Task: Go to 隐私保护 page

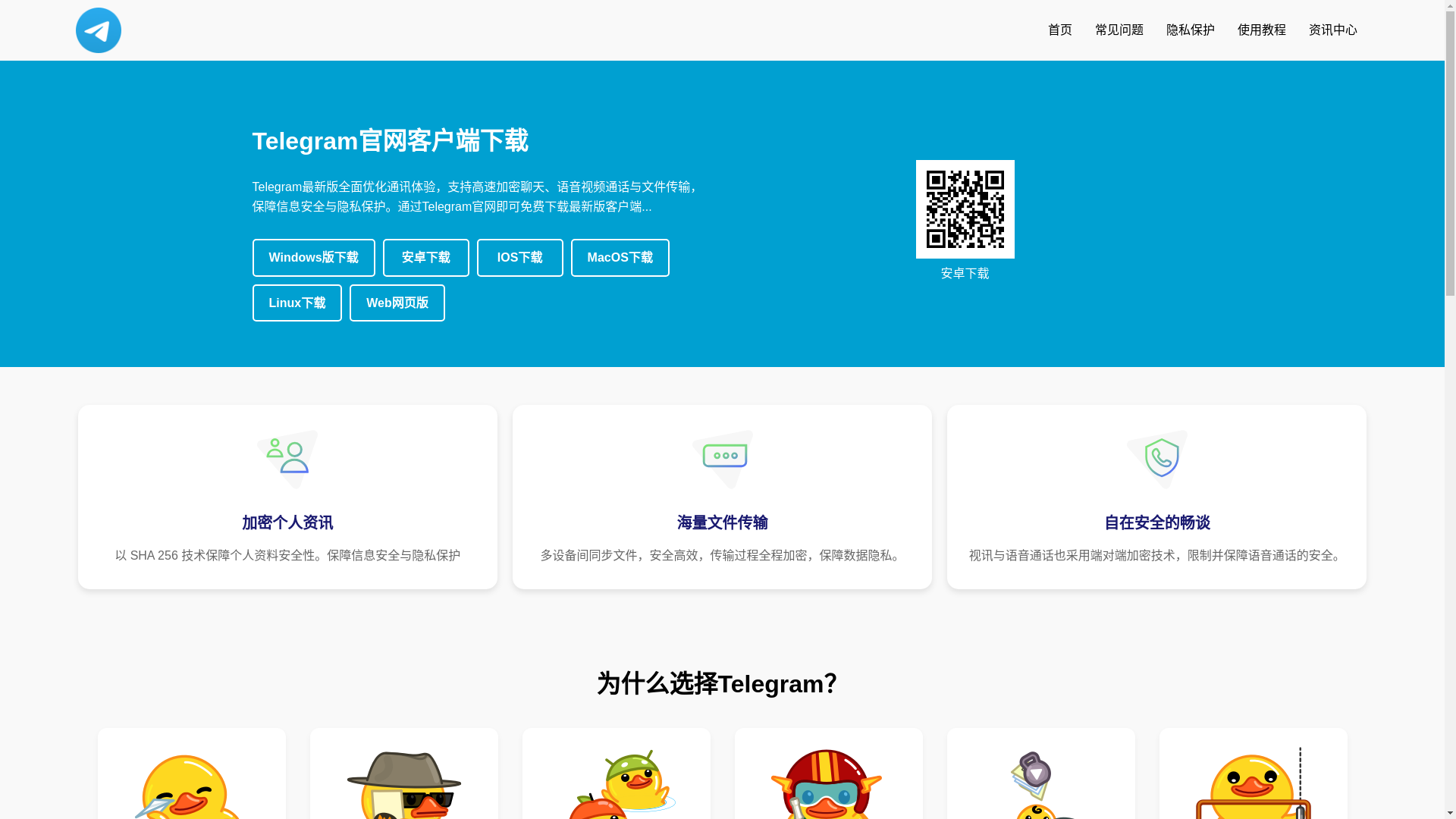Action: [1191, 30]
